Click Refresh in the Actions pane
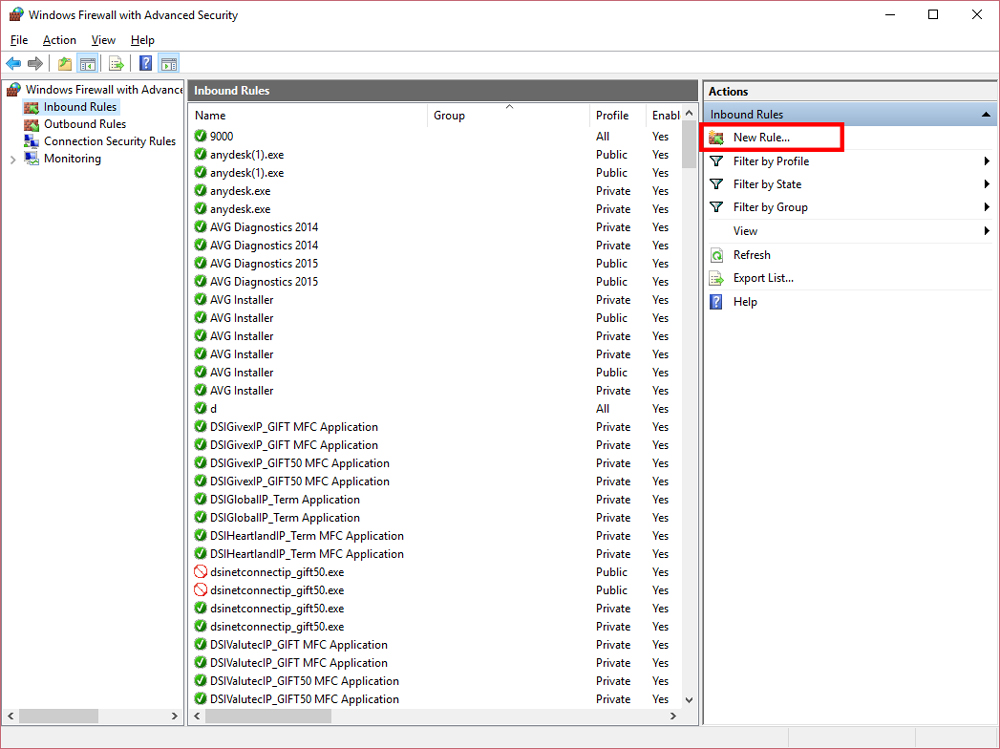The image size is (1000, 749). [752, 255]
